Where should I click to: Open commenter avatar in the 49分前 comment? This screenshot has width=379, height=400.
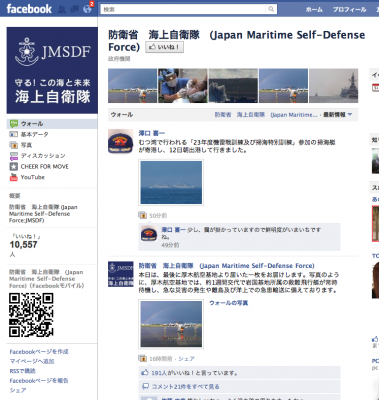pyautogui.click(x=149, y=234)
